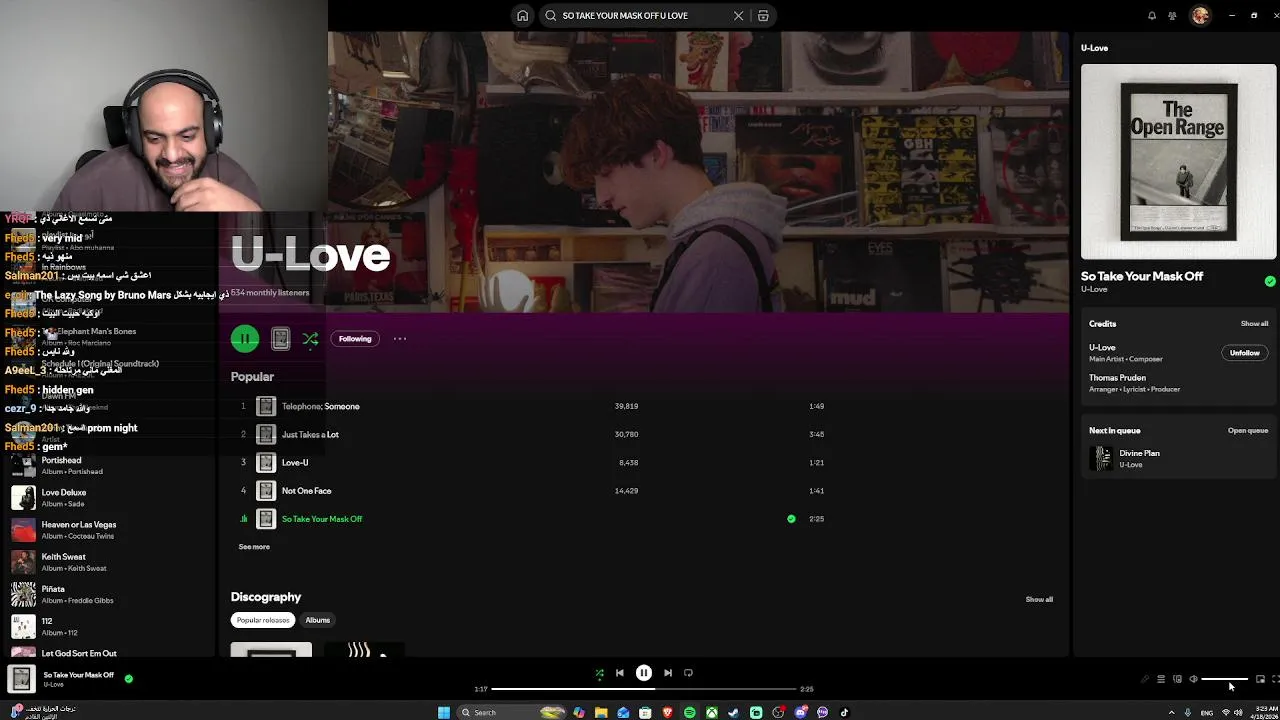Adjust volume slider

(x=1225, y=679)
